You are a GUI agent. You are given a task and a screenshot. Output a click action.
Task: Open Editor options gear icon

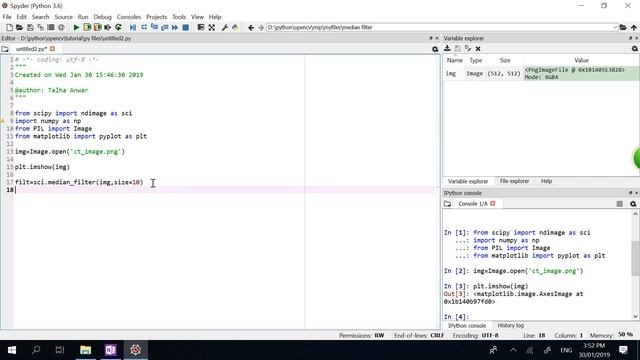(x=435, y=49)
